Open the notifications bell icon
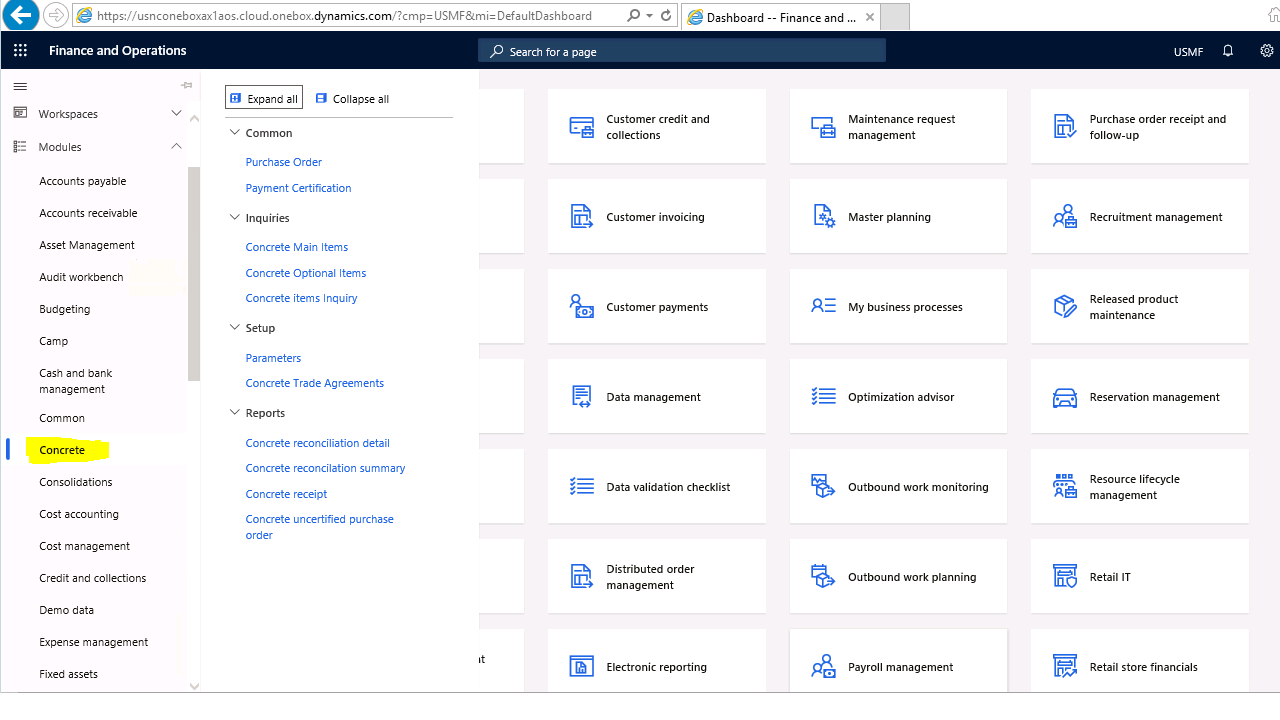The width and height of the screenshot is (1280, 720). coord(1228,51)
